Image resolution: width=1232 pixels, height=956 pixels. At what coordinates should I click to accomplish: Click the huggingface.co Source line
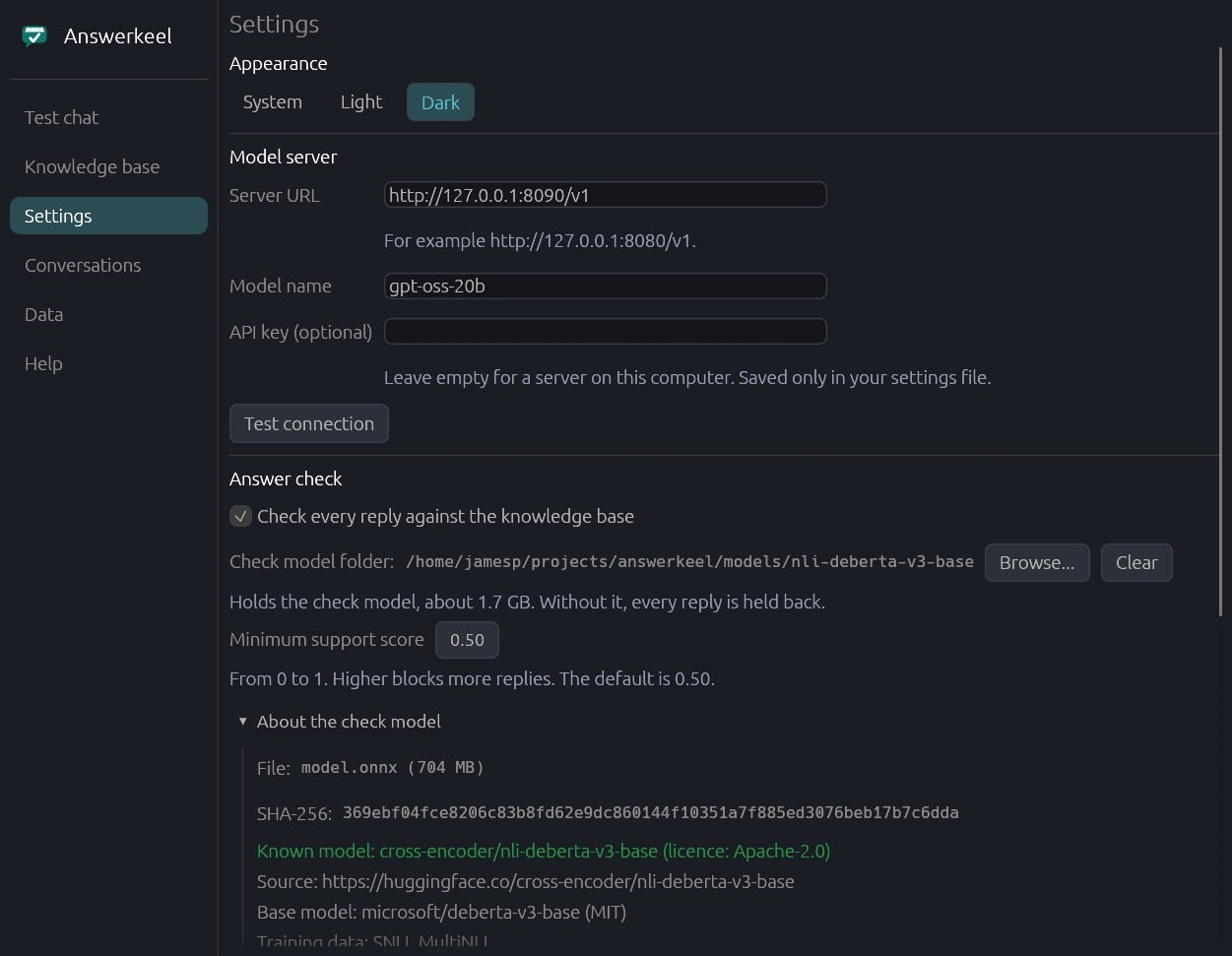(x=526, y=881)
